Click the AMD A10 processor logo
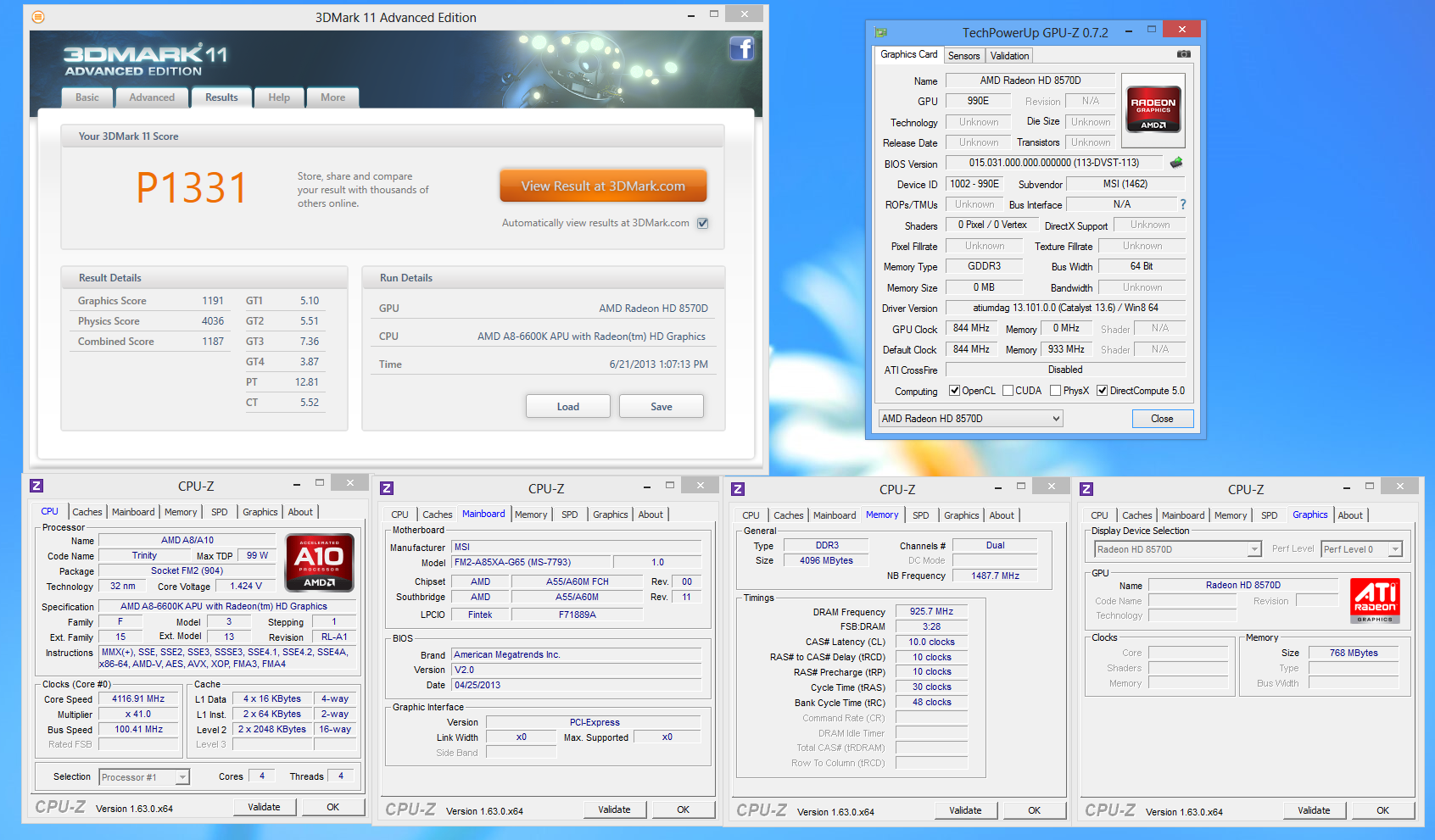This screenshot has height=840, width=1435. coord(320,562)
